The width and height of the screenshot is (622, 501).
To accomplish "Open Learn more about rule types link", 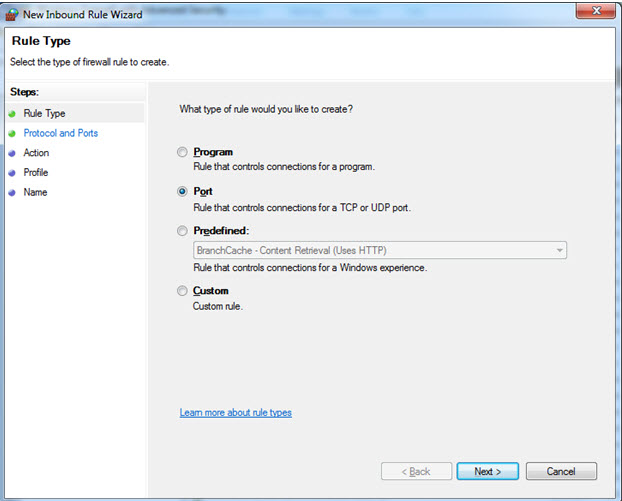I will coord(236,413).
